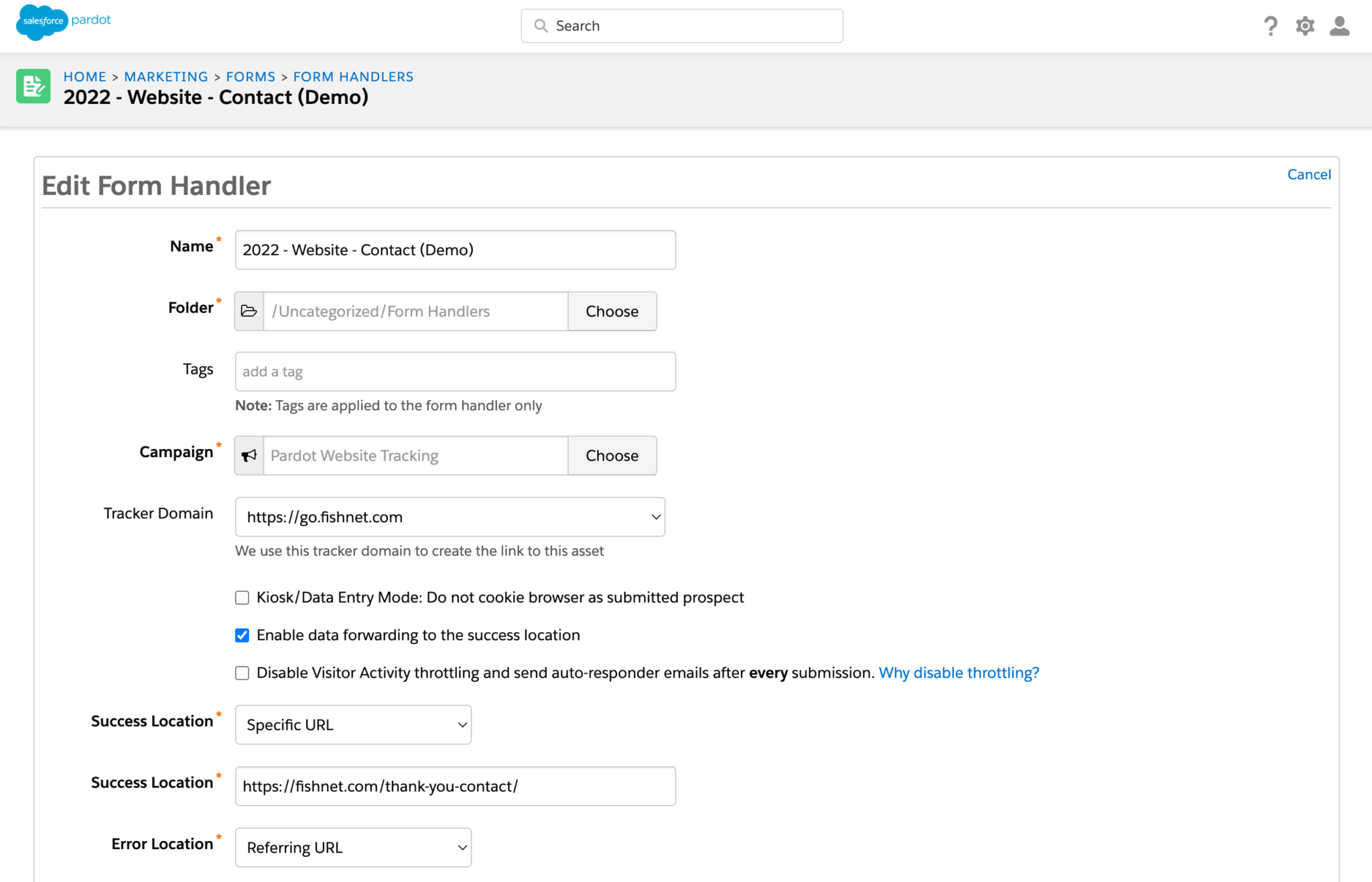Click the folder icon beside Folder field
This screenshot has width=1372, height=882.
coord(249,311)
